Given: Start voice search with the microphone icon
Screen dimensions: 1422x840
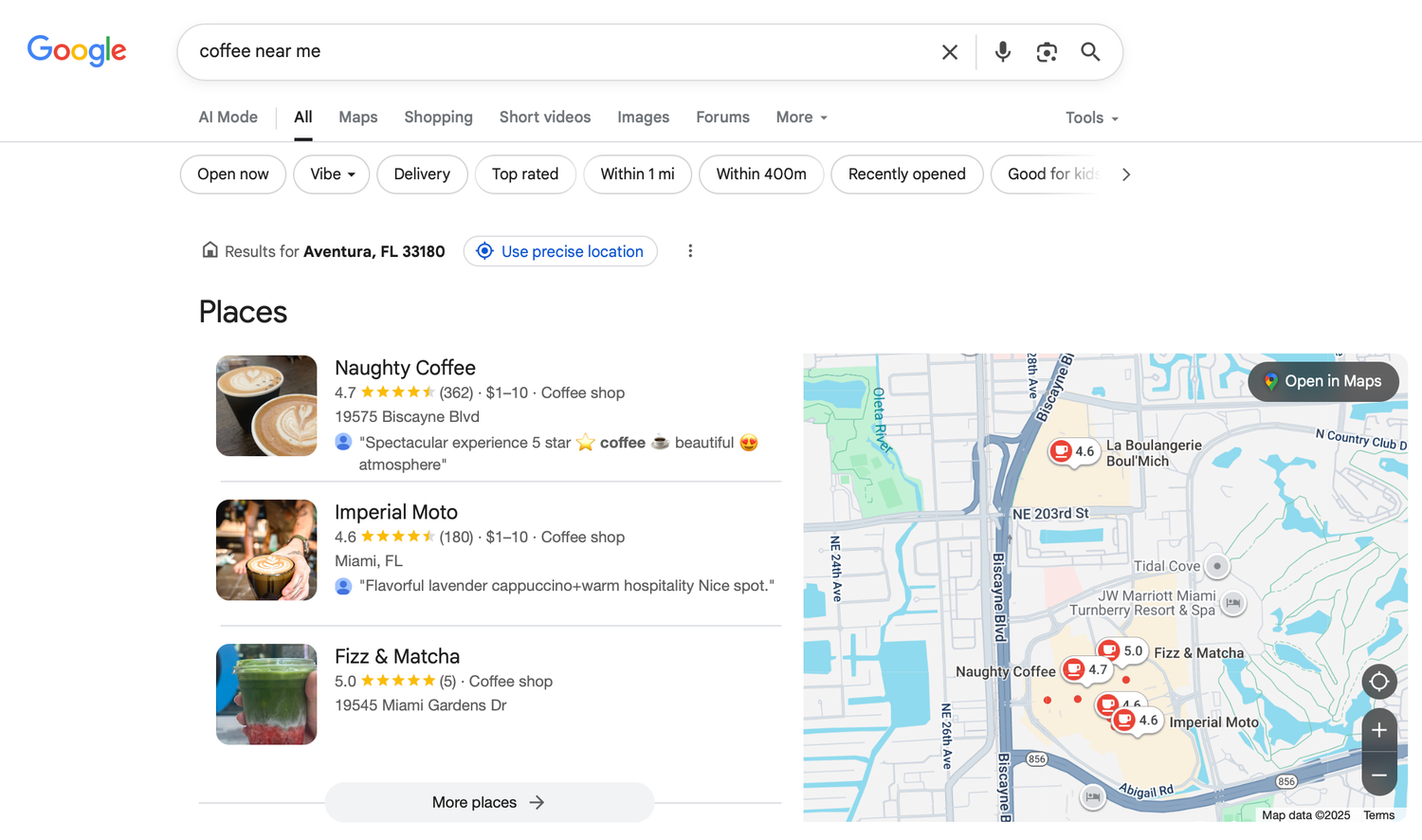Looking at the screenshot, I should tap(1002, 52).
